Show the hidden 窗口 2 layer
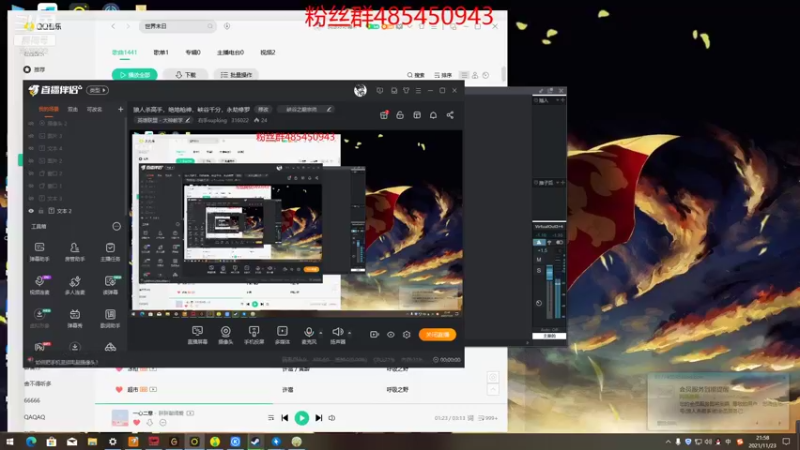Viewport: 800px width, 450px height. tap(31, 173)
